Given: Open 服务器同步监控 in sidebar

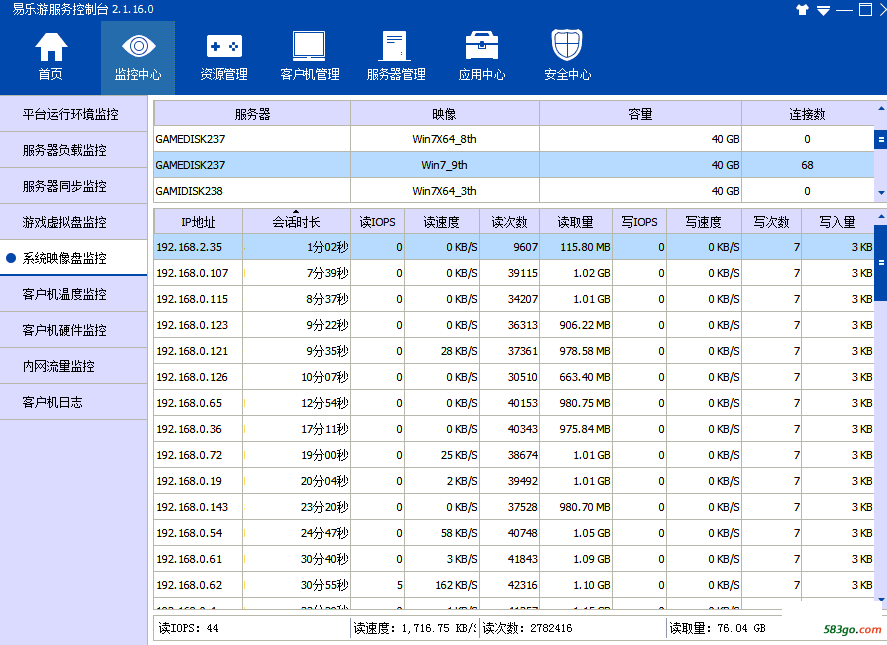Looking at the screenshot, I should pyautogui.click(x=74, y=186).
